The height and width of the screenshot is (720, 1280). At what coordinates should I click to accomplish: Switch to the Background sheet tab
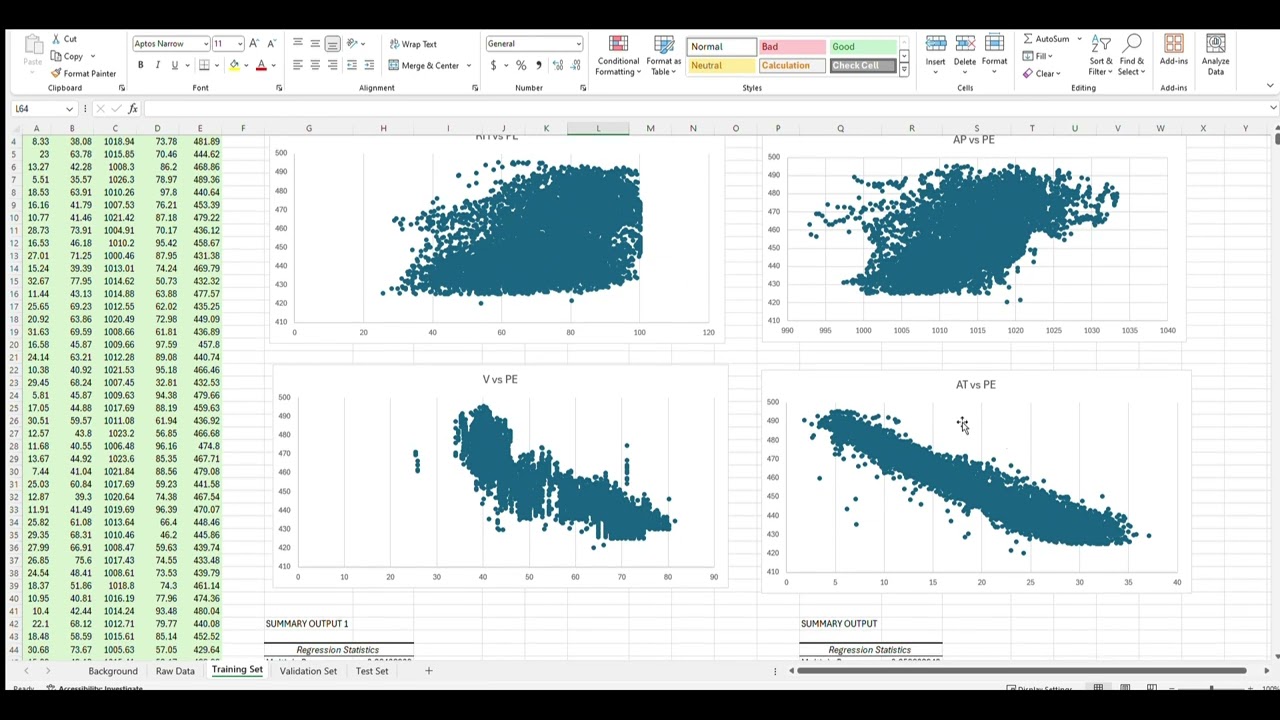(113, 671)
